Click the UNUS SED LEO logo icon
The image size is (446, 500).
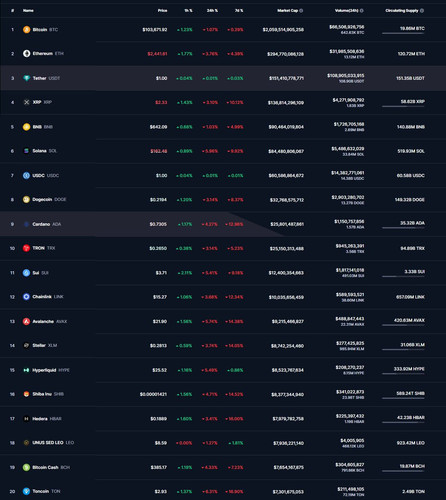[x=26, y=443]
